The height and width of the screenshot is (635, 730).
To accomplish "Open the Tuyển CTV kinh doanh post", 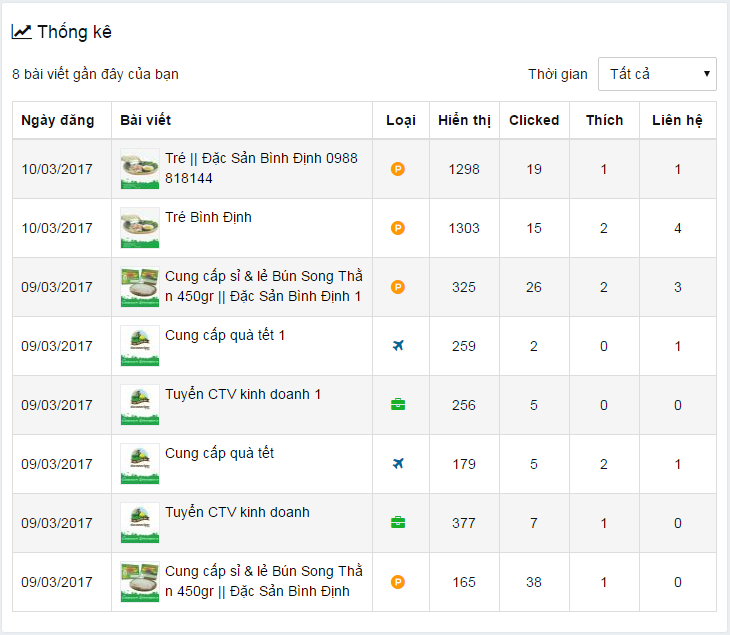I will (237, 512).
